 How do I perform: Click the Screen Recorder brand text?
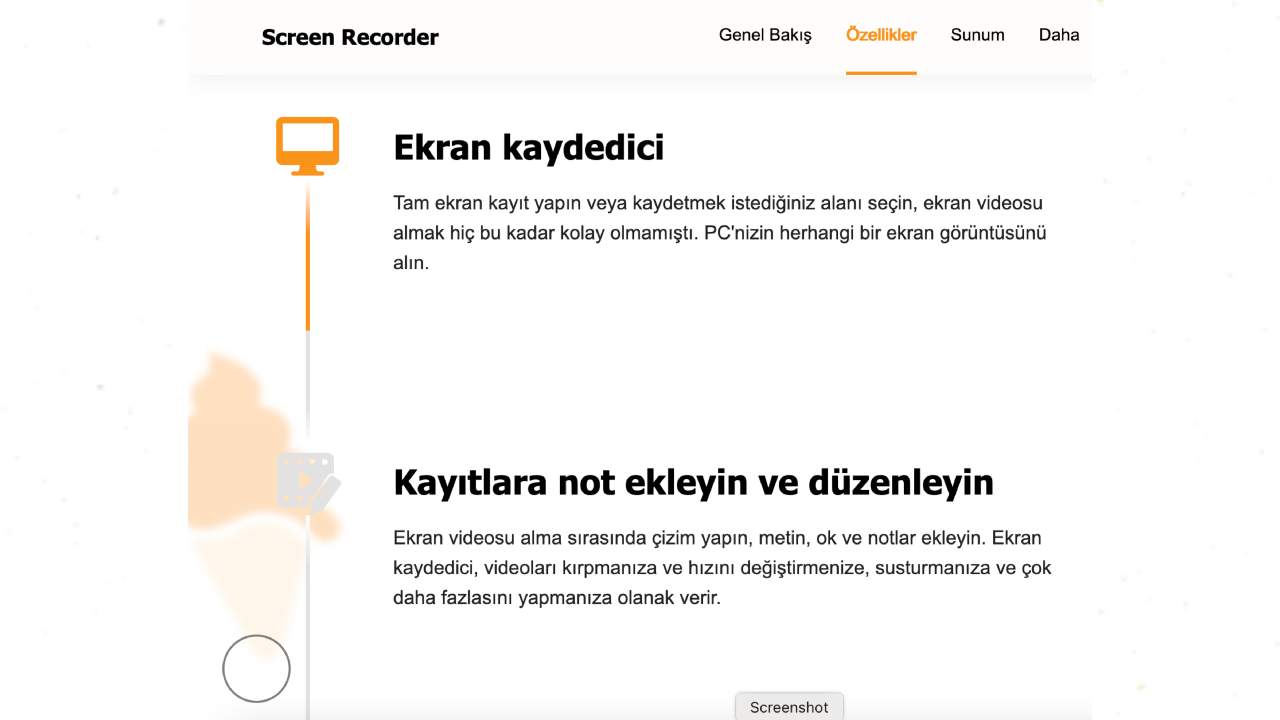pyautogui.click(x=350, y=37)
